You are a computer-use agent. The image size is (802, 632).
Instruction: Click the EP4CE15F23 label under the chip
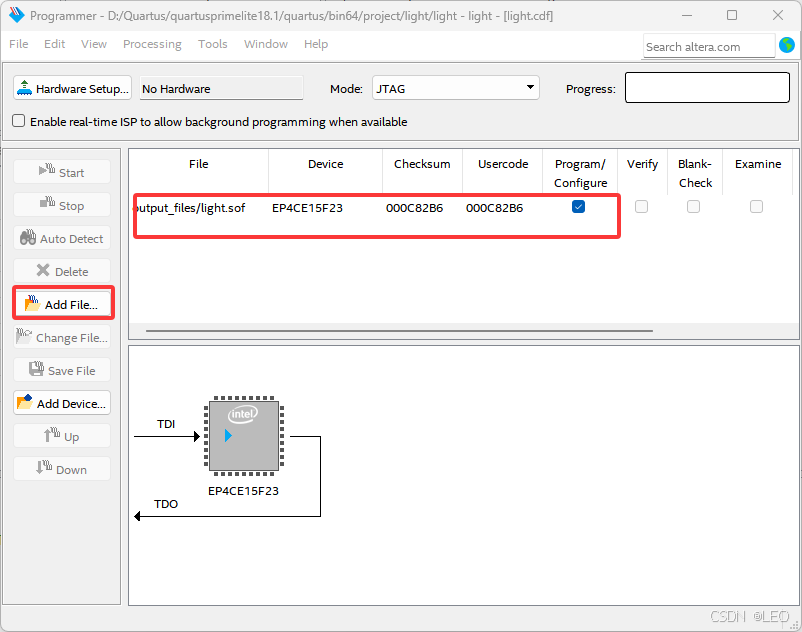click(x=243, y=491)
